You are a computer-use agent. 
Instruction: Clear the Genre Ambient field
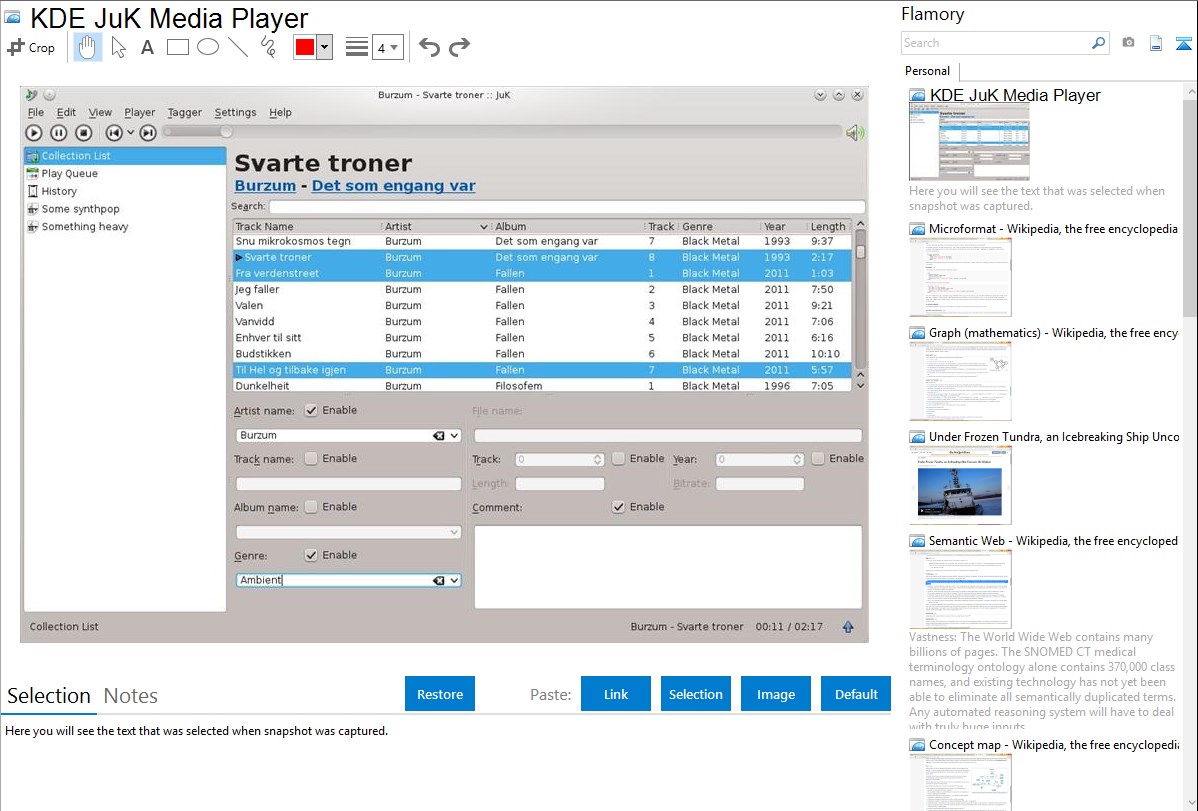439,581
